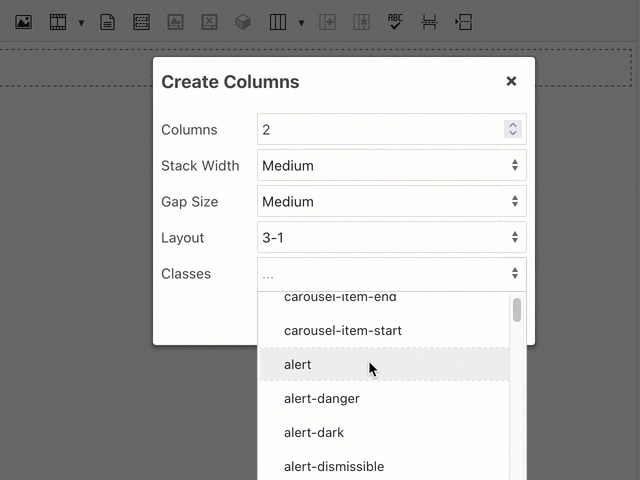Open the arrow menu beside the columns icon

pos(301,23)
